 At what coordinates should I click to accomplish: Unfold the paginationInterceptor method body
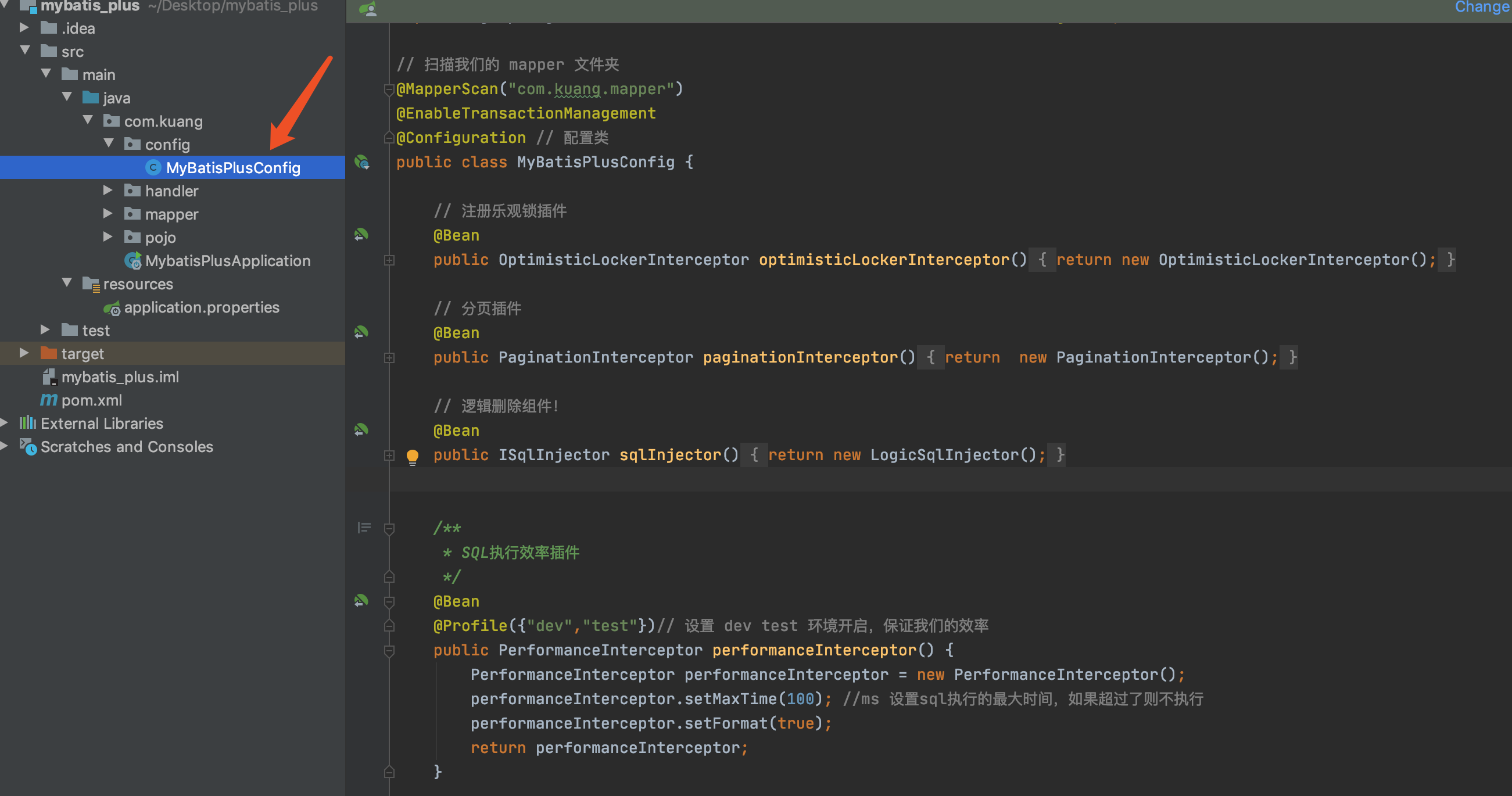click(x=389, y=357)
